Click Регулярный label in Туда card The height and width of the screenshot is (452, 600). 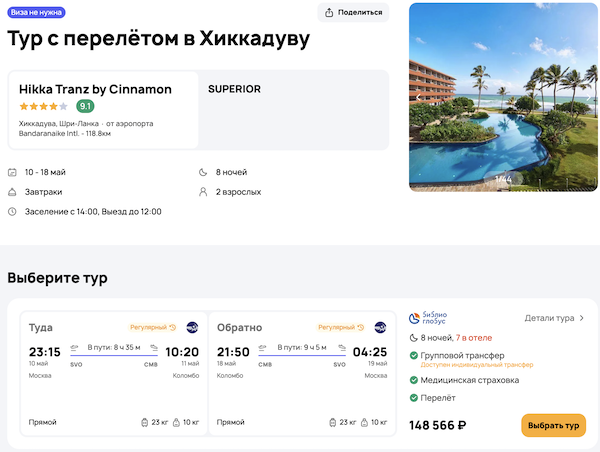[x=152, y=327]
